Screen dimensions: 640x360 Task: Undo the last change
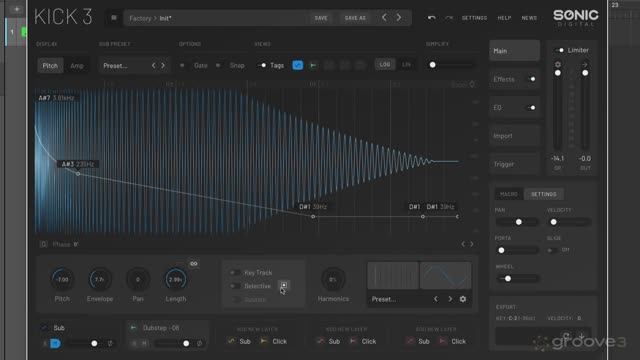click(431, 18)
